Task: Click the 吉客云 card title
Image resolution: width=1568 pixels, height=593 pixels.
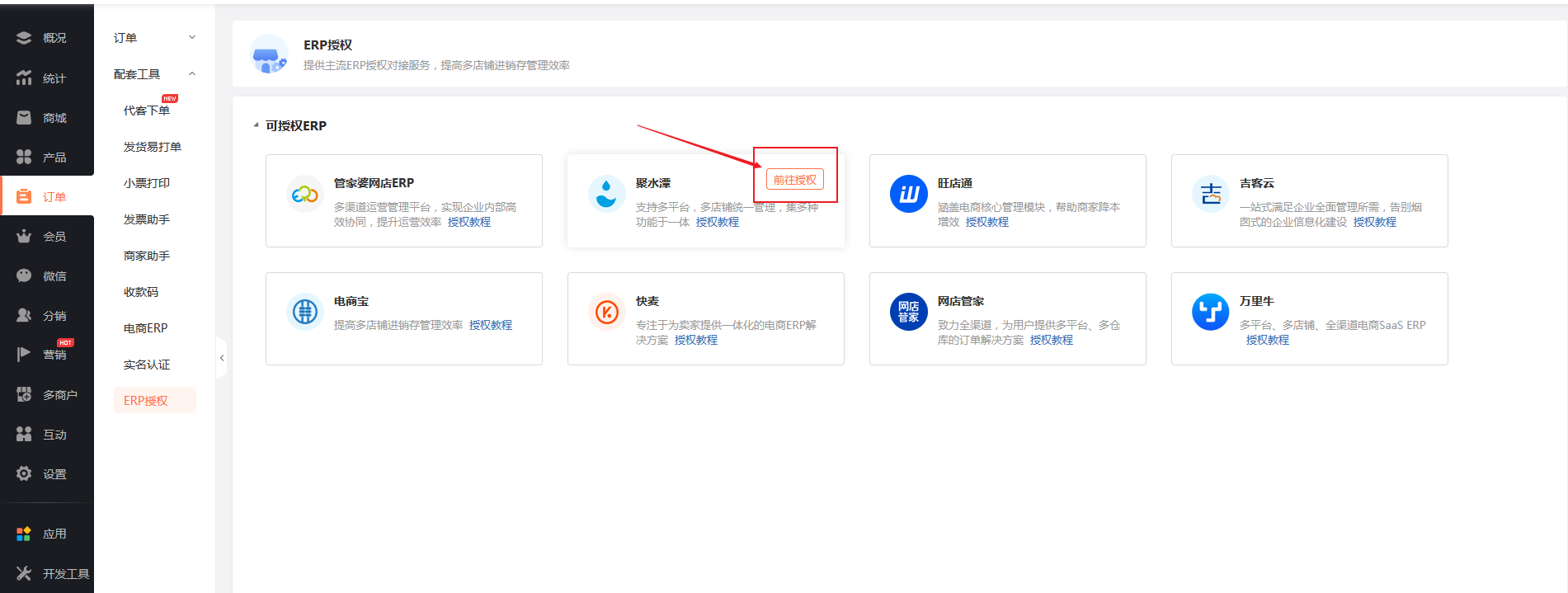Action: 1257,183
